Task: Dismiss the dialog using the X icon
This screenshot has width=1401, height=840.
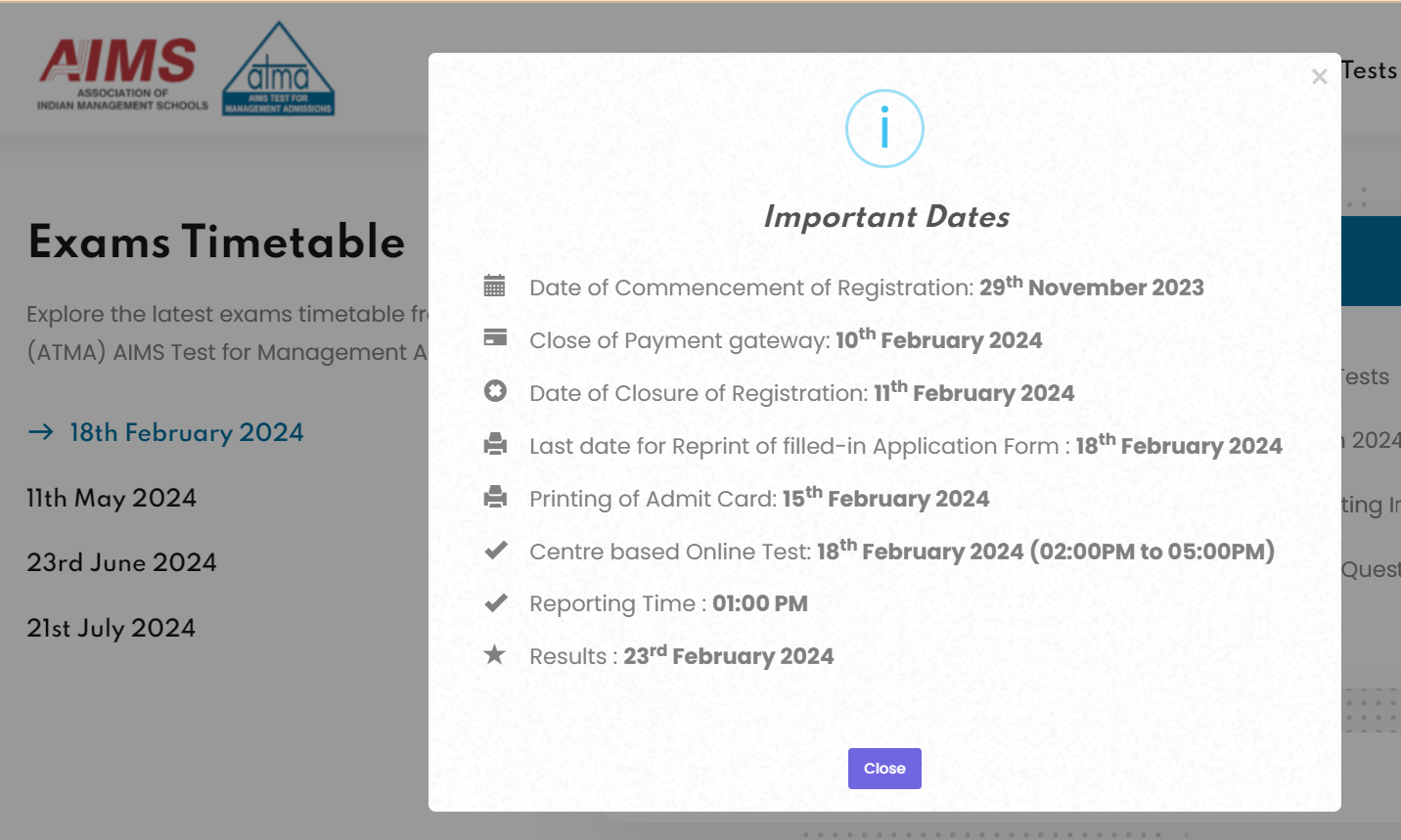Action: 1320,76
